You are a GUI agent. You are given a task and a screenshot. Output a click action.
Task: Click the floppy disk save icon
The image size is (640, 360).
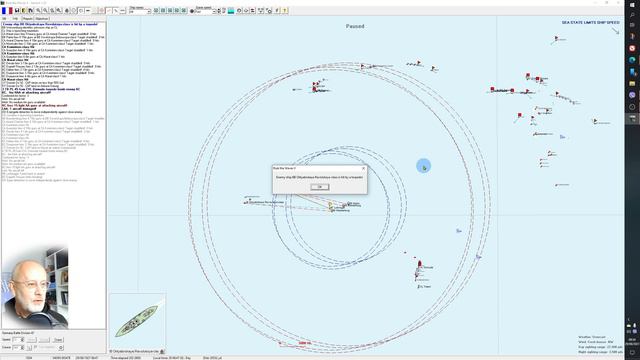(17, 11)
